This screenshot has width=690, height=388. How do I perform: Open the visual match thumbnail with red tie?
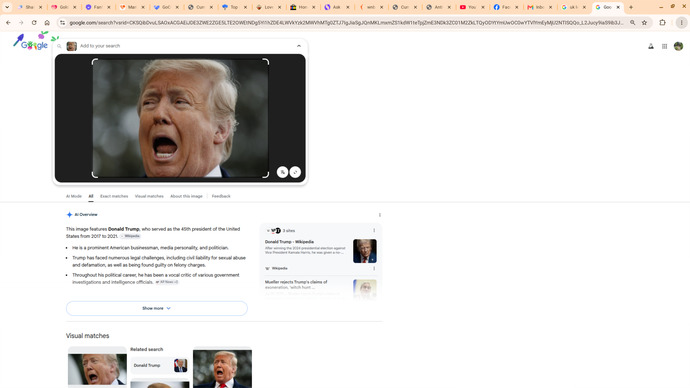(x=222, y=368)
